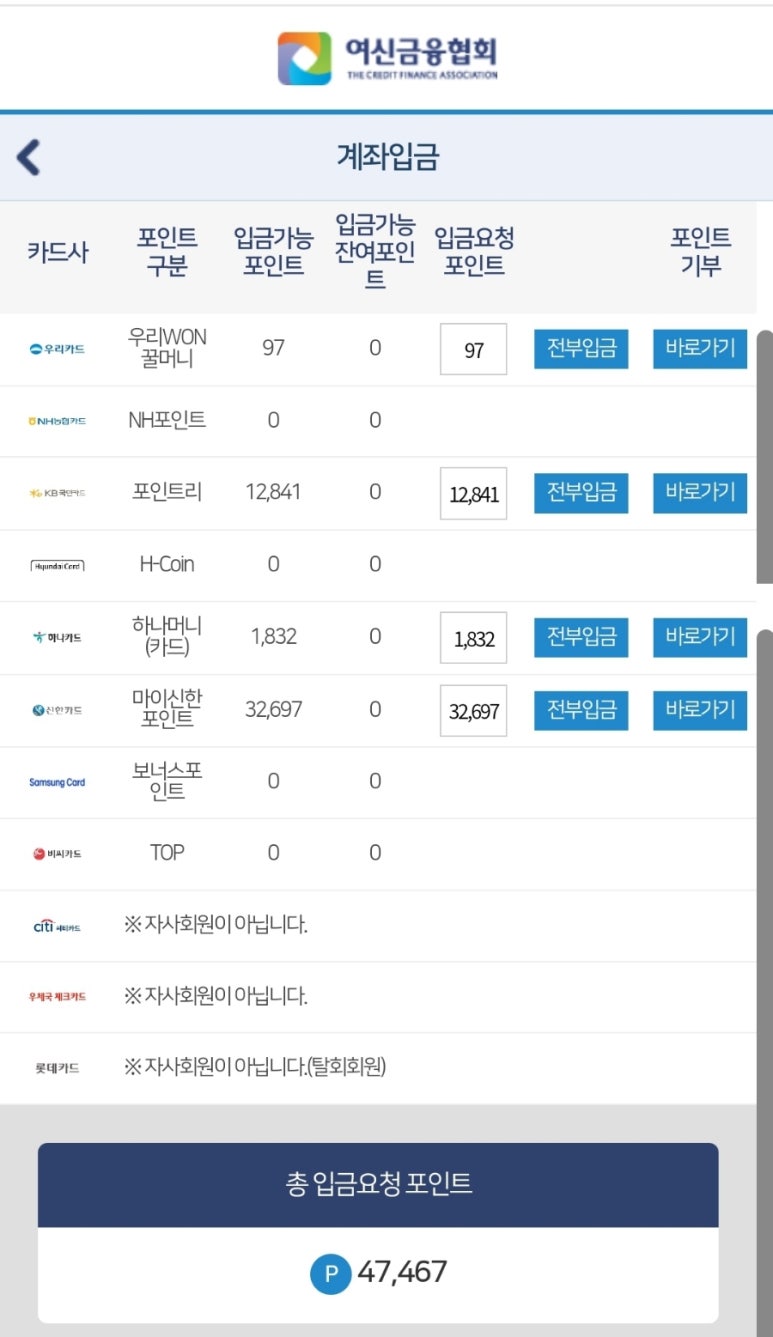
Task: Click the 계좌입금 page title
Action: click(x=387, y=157)
